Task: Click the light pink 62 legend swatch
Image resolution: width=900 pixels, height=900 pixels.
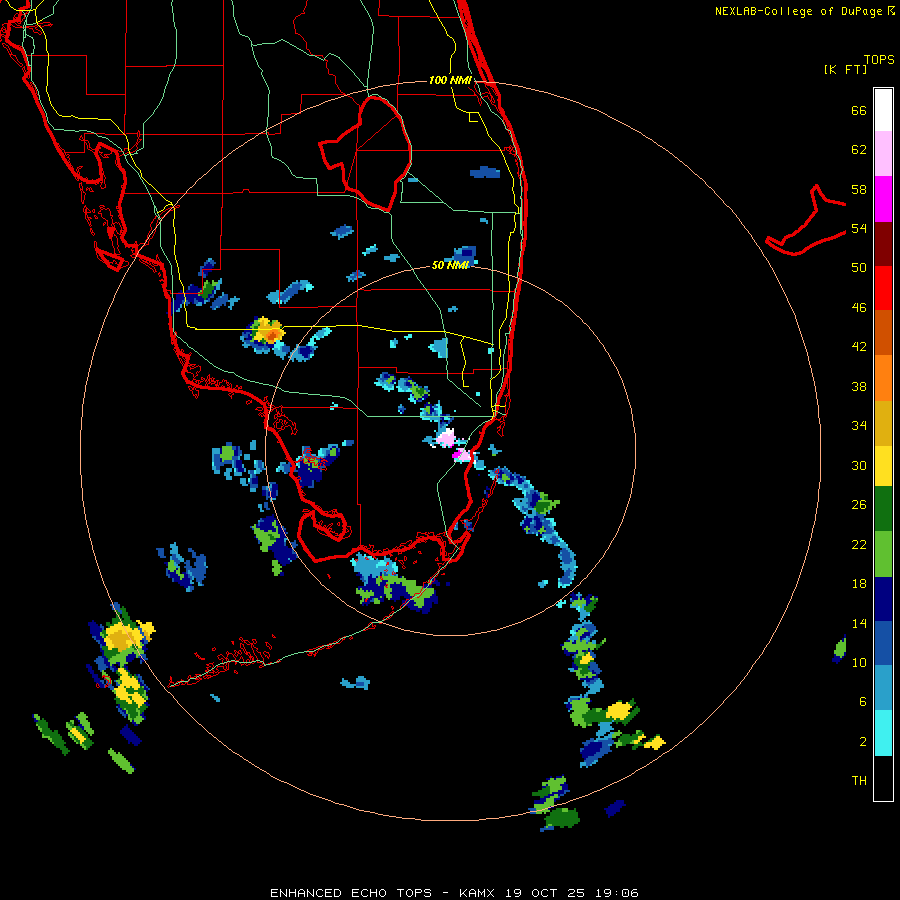Action: pyautogui.click(x=883, y=153)
